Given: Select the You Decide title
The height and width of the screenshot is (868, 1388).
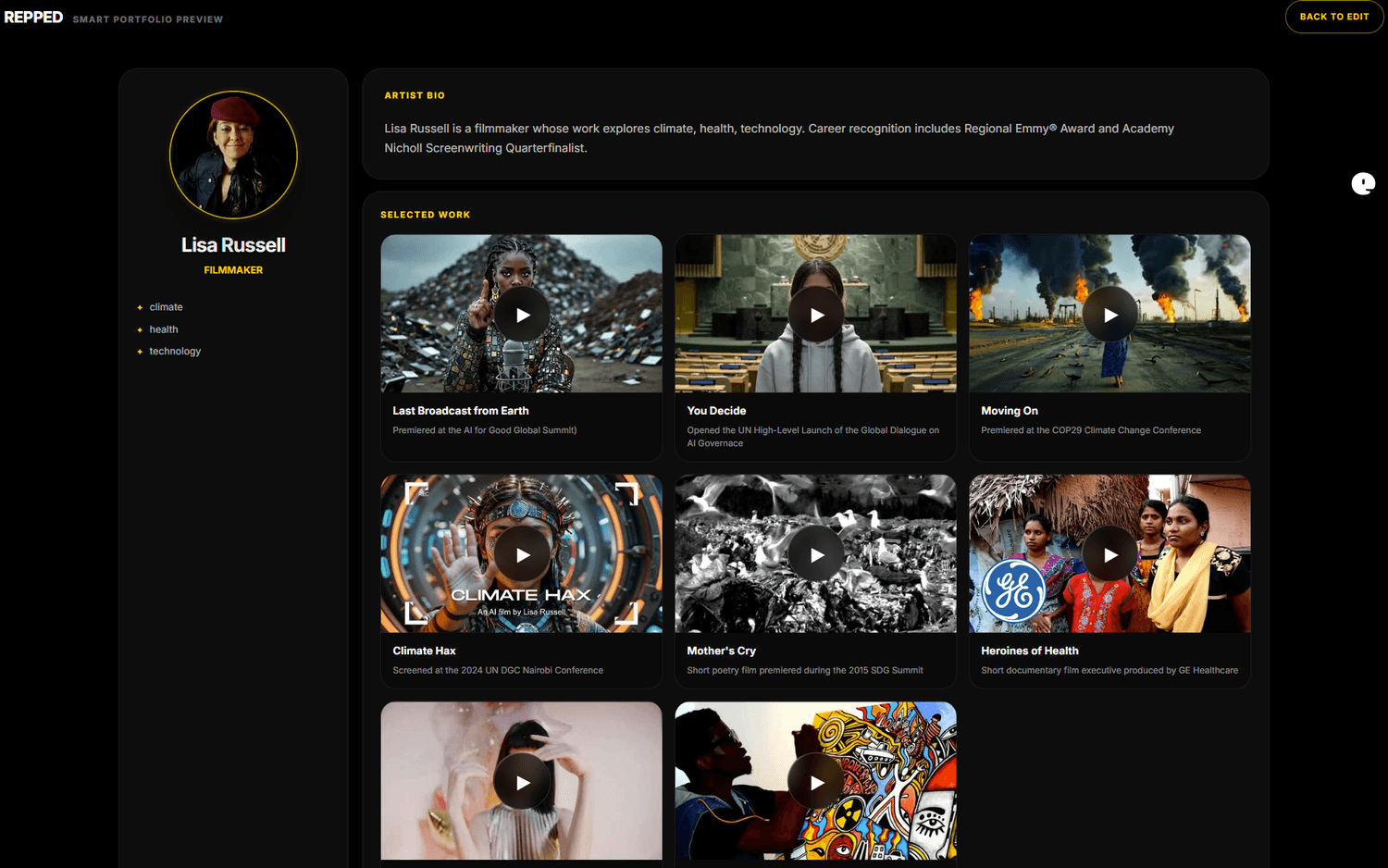Looking at the screenshot, I should click(x=716, y=411).
